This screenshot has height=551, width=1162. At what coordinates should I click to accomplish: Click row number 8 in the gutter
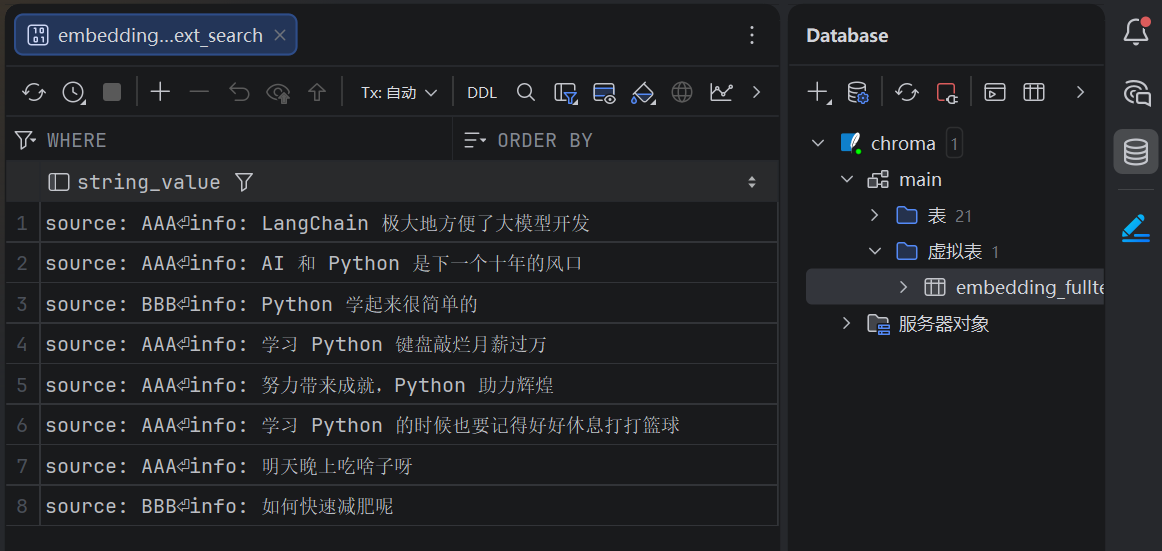[x=22, y=507]
